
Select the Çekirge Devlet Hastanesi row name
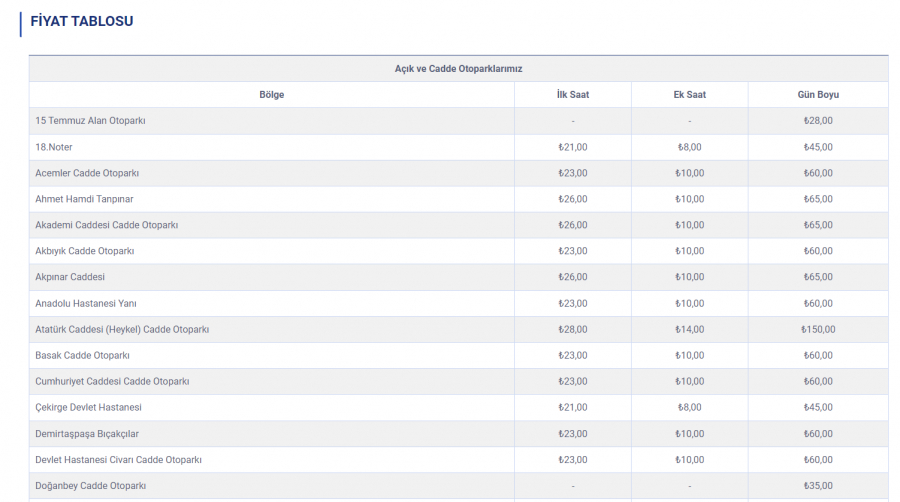click(88, 407)
